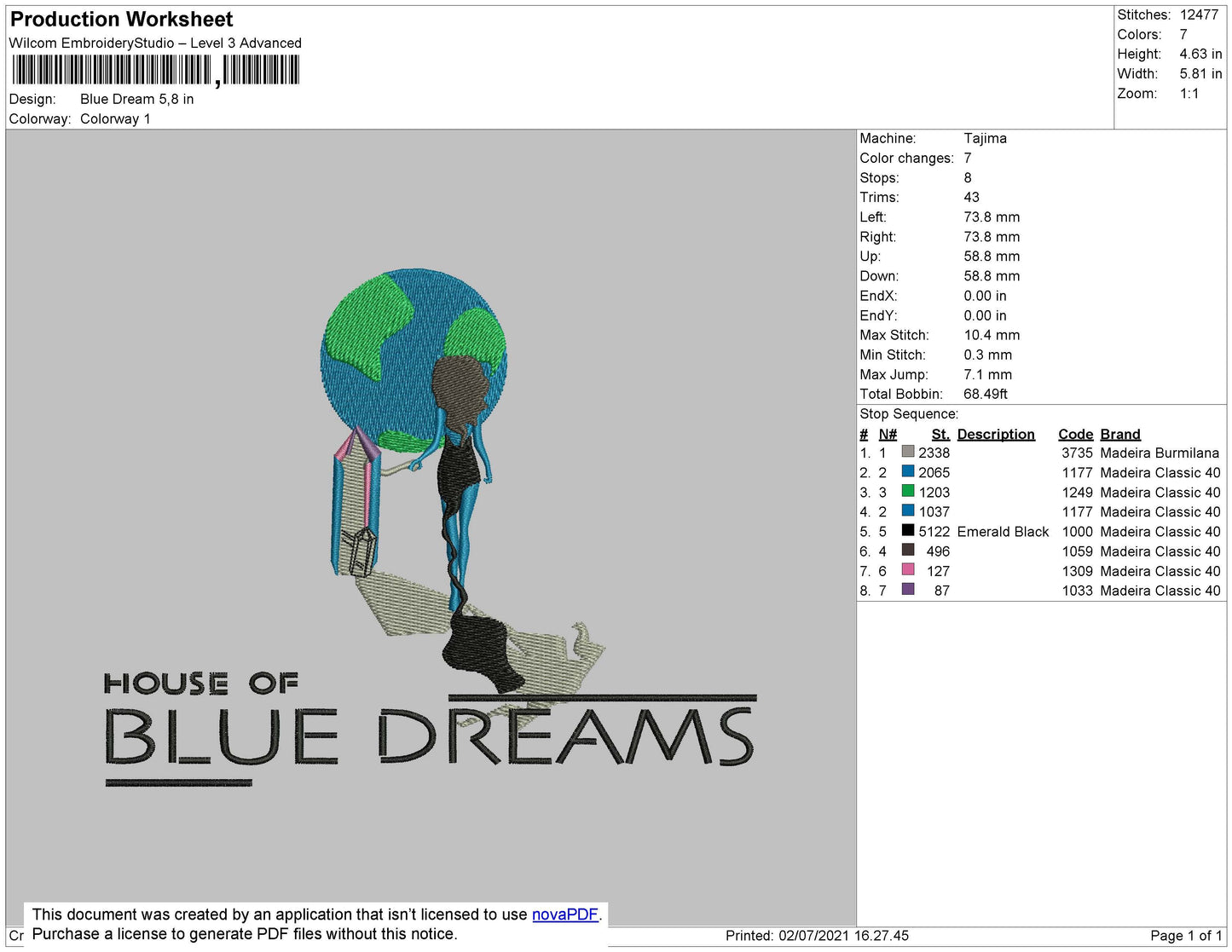This screenshot has height=952, width=1232.
Task: Click the Trims value 43
Action: coord(971,197)
